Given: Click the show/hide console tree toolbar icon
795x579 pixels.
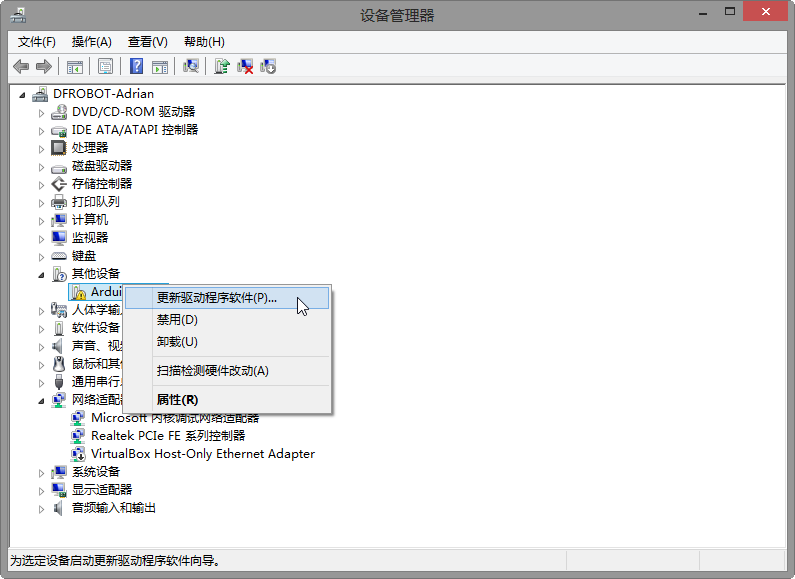Looking at the screenshot, I should (74, 66).
